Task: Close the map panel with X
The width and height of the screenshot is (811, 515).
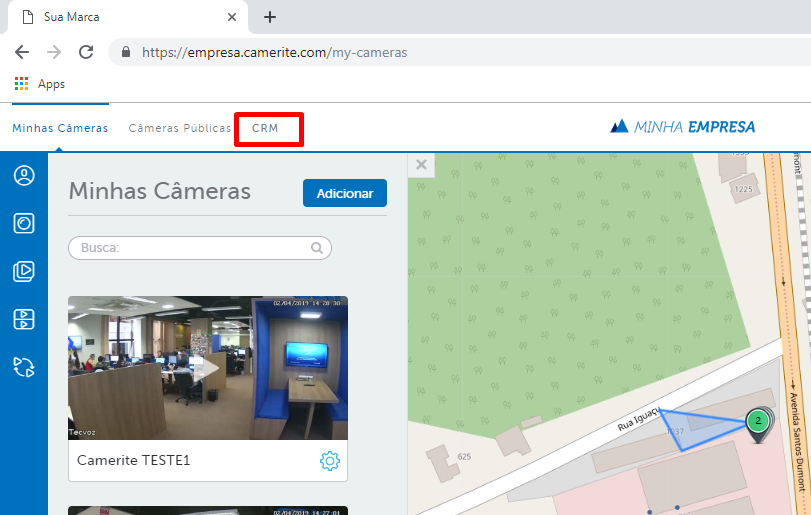Action: [x=421, y=165]
